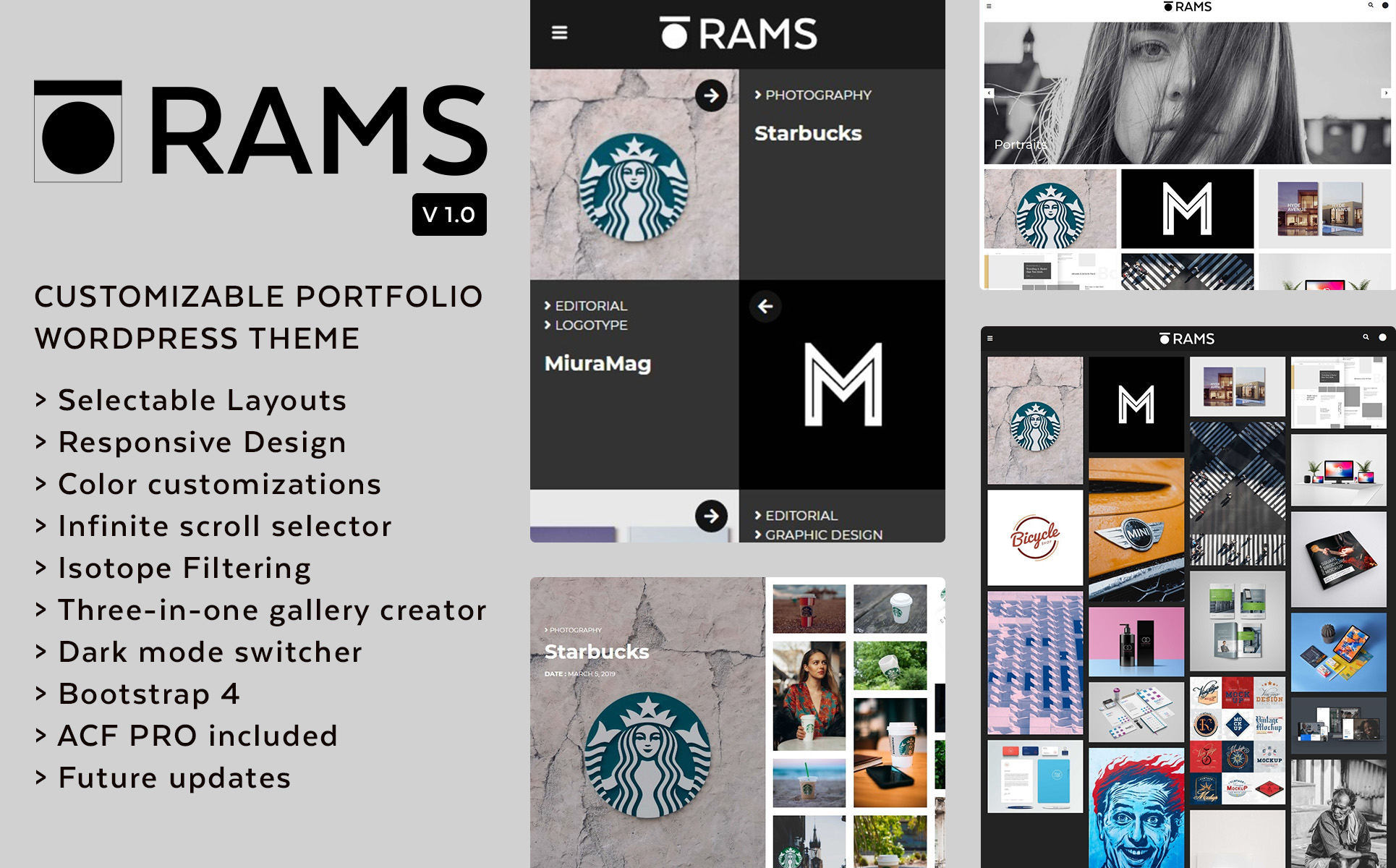Click left arrow on MiuraMag tile
This screenshot has width=1396, height=868.
pos(765,307)
